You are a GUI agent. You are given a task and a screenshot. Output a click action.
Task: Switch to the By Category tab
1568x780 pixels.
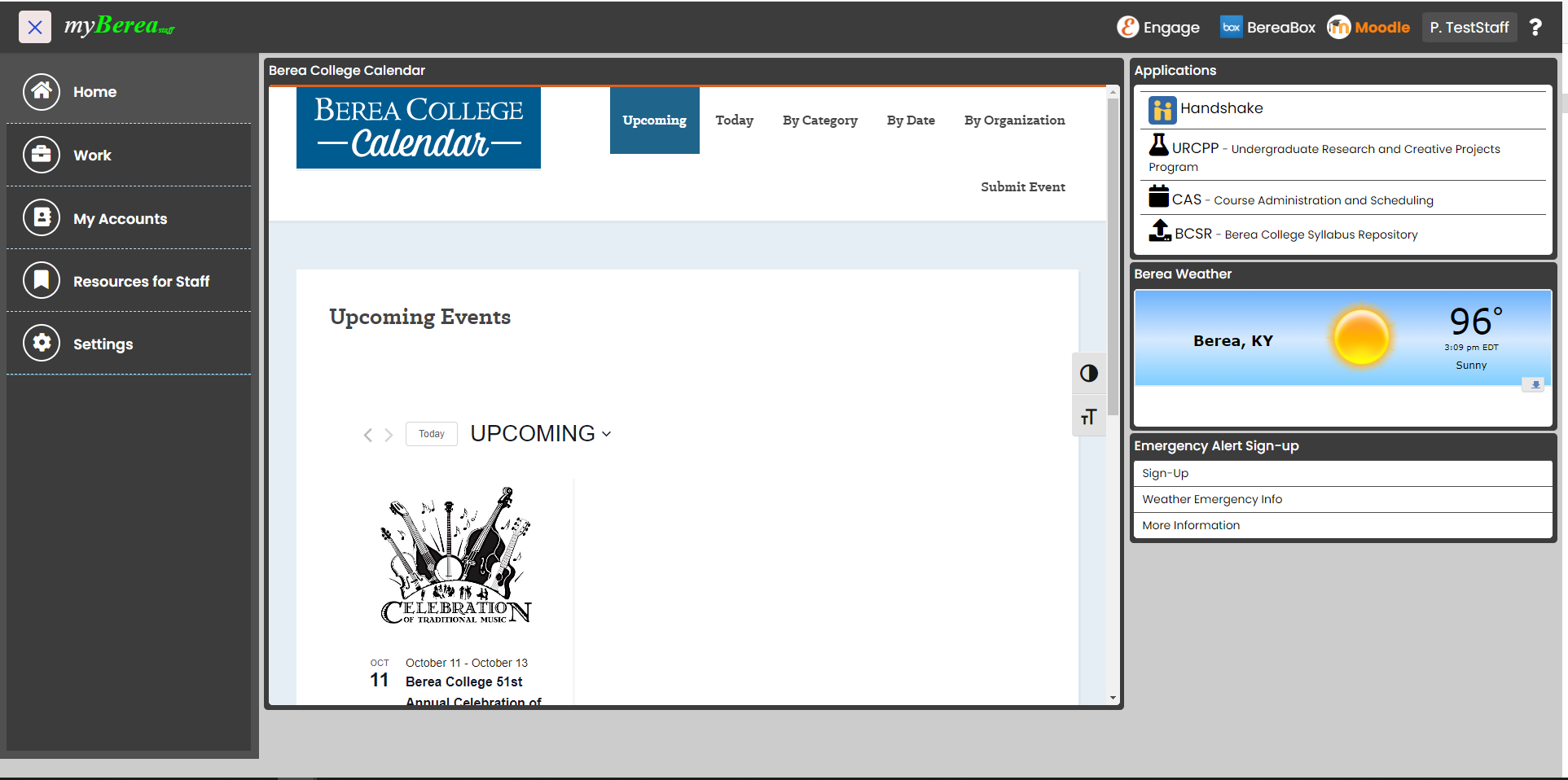[x=819, y=121]
